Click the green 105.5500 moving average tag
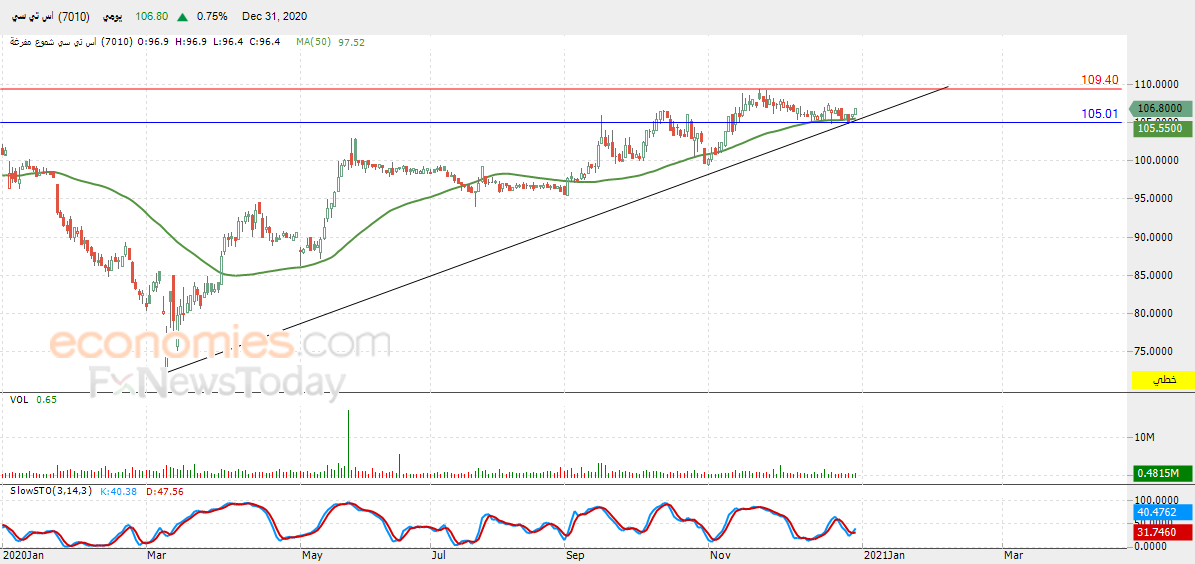The height and width of the screenshot is (564, 1195). point(1163,130)
